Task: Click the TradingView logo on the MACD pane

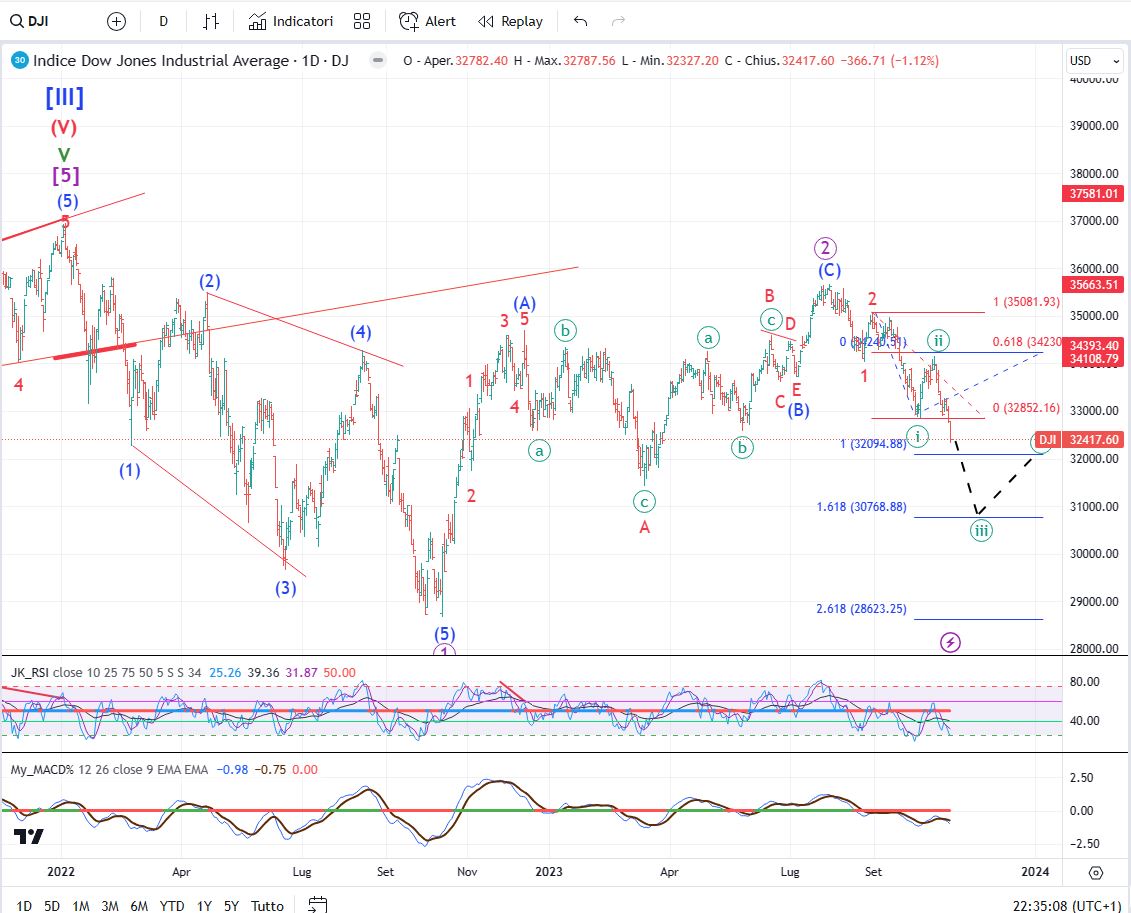Action: click(28, 837)
